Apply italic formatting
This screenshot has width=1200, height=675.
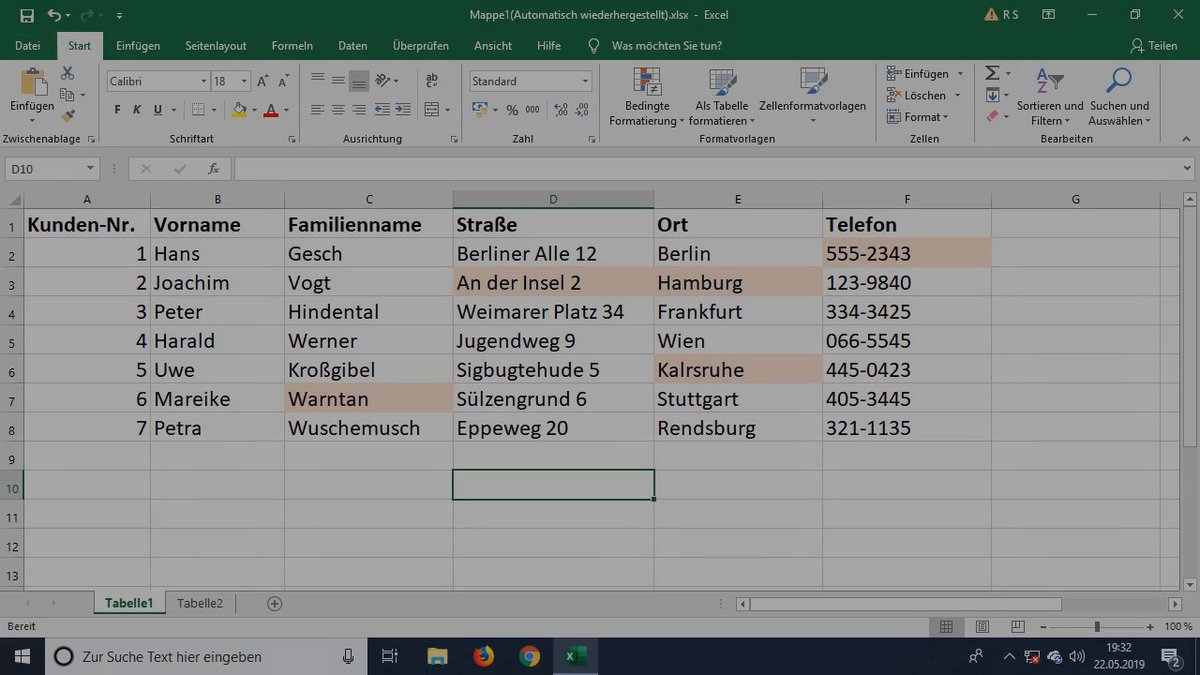(137, 109)
